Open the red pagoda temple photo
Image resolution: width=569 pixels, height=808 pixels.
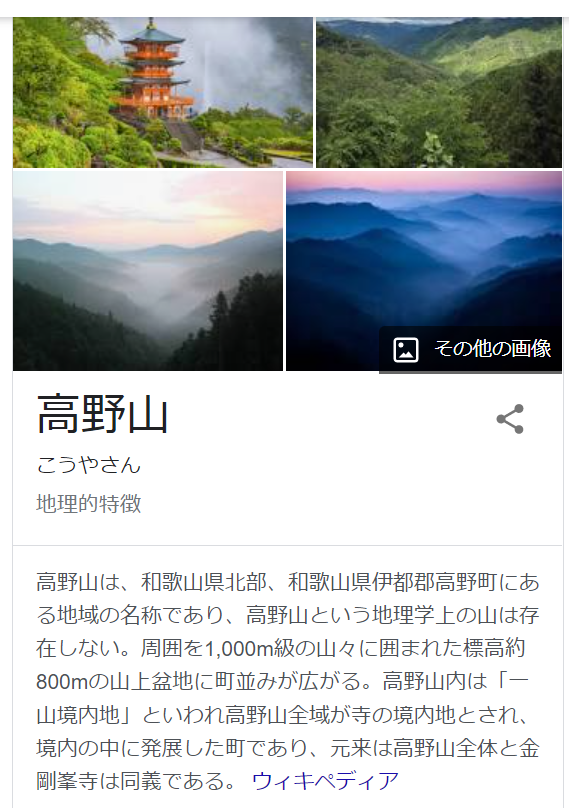pos(163,93)
